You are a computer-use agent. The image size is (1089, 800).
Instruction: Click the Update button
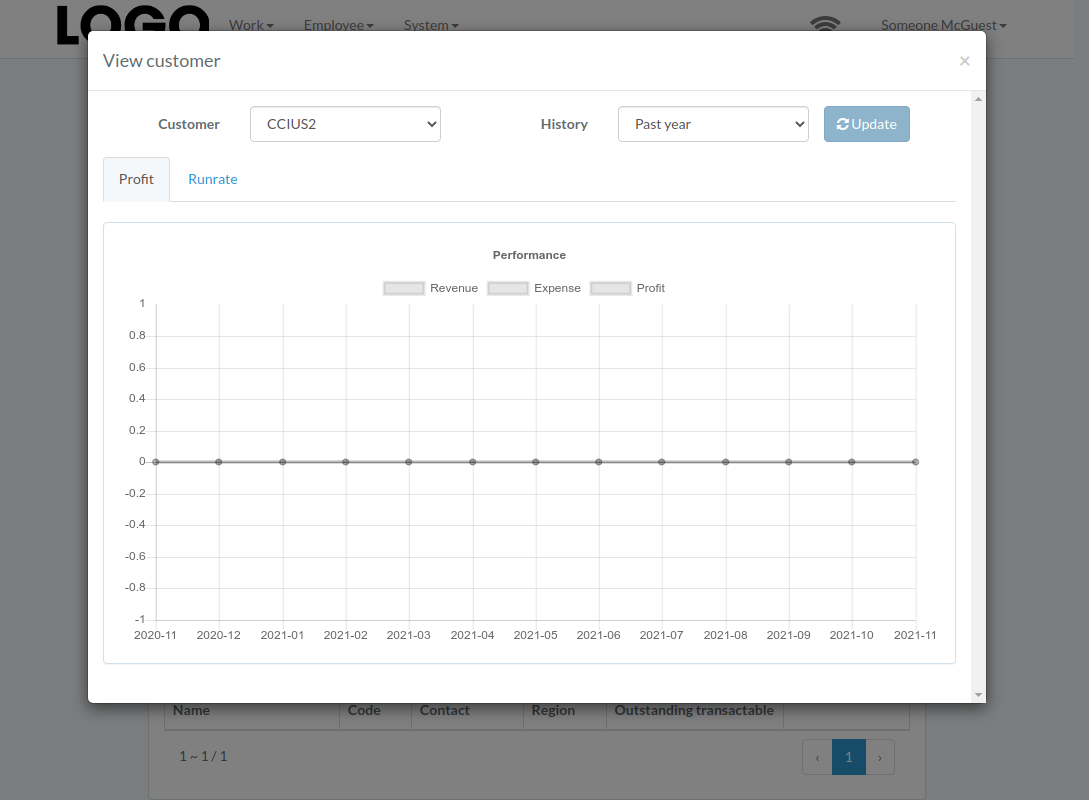(x=867, y=124)
